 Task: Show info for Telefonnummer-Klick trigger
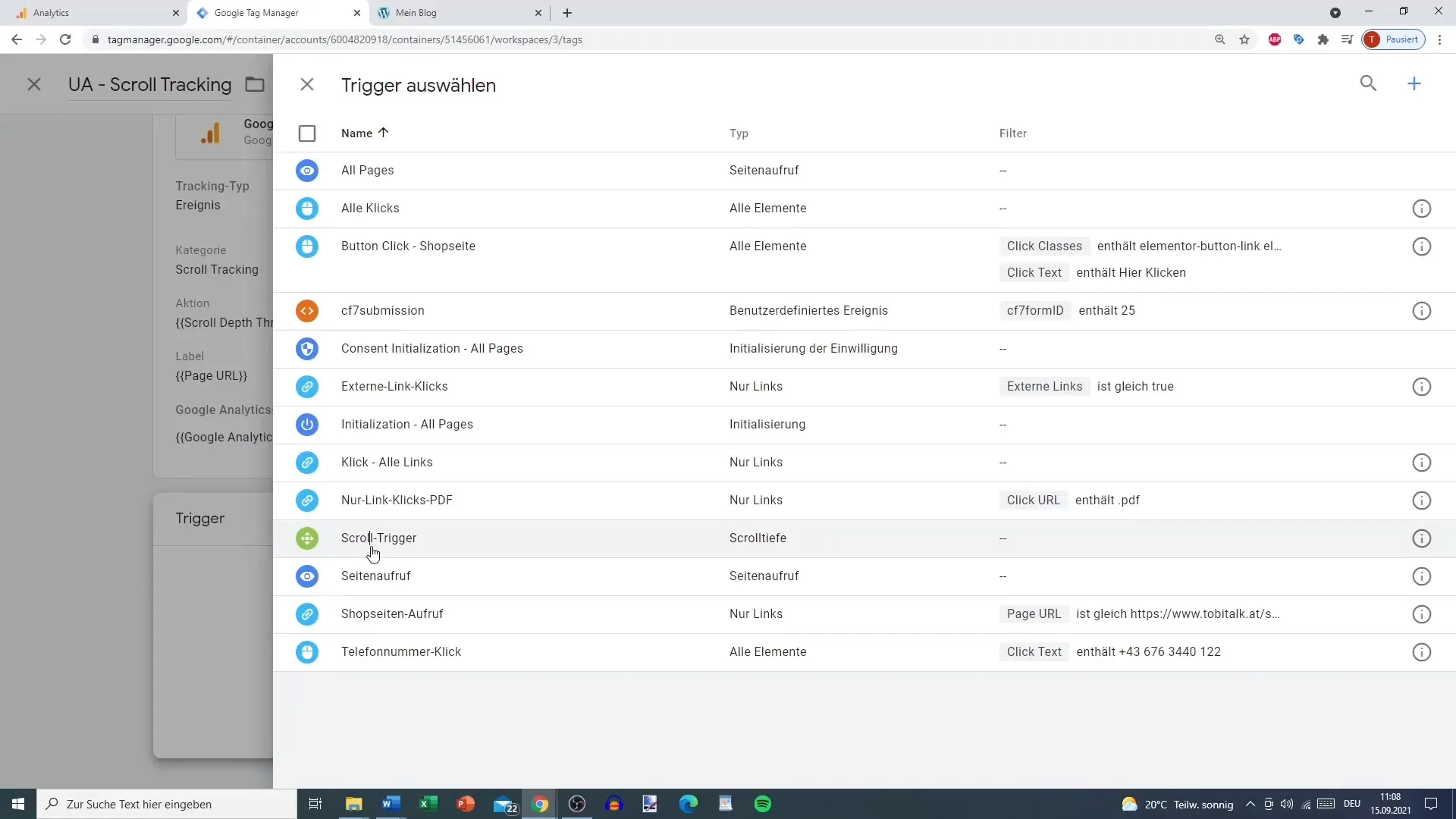point(1422,652)
